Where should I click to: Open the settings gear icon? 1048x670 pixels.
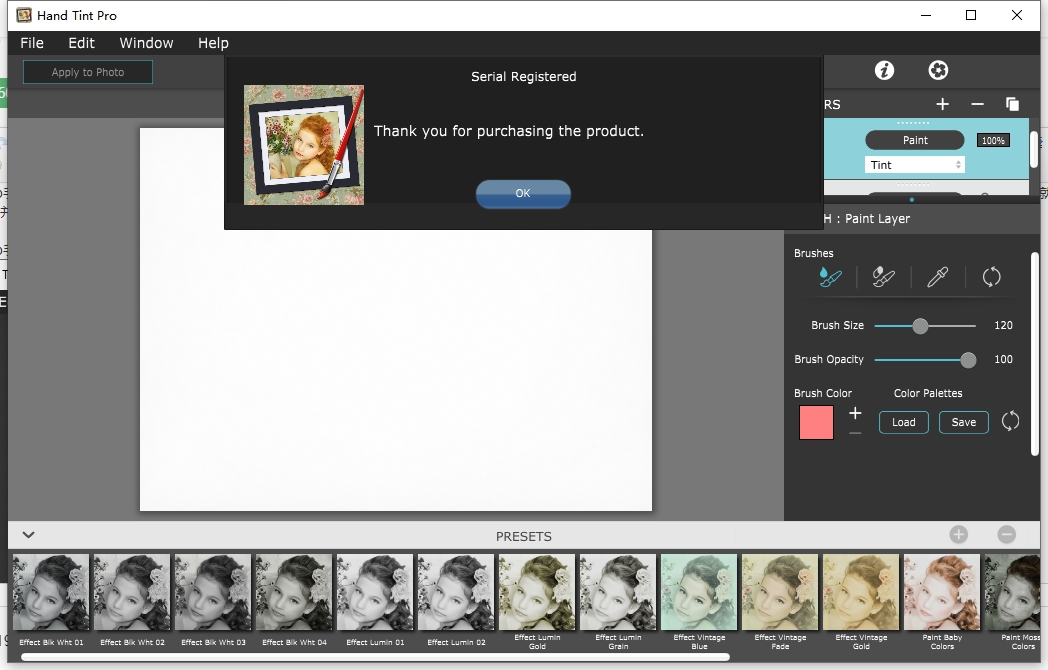pyautogui.click(x=938, y=70)
